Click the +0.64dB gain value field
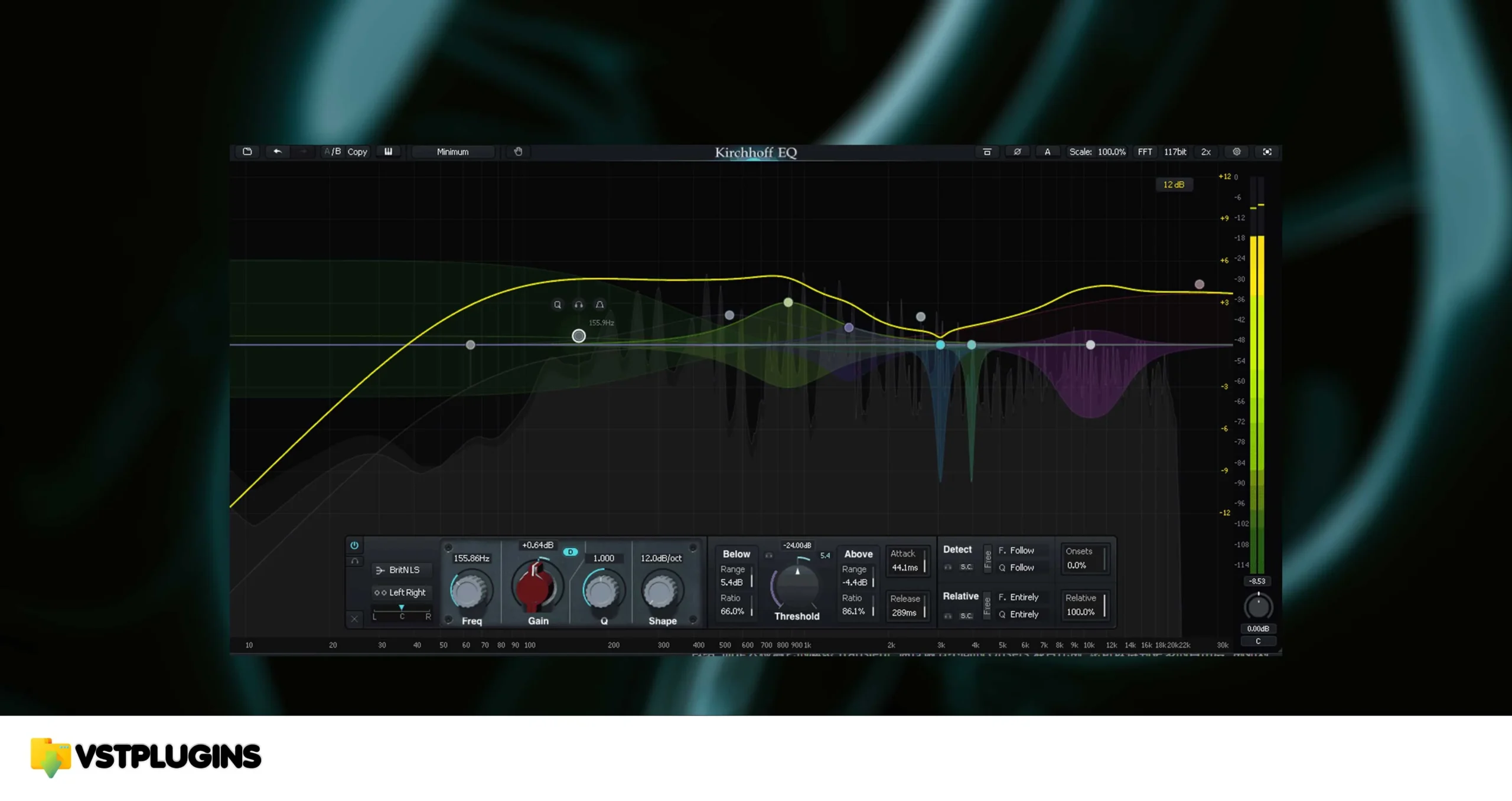The height and width of the screenshot is (801, 1512). coord(537,545)
